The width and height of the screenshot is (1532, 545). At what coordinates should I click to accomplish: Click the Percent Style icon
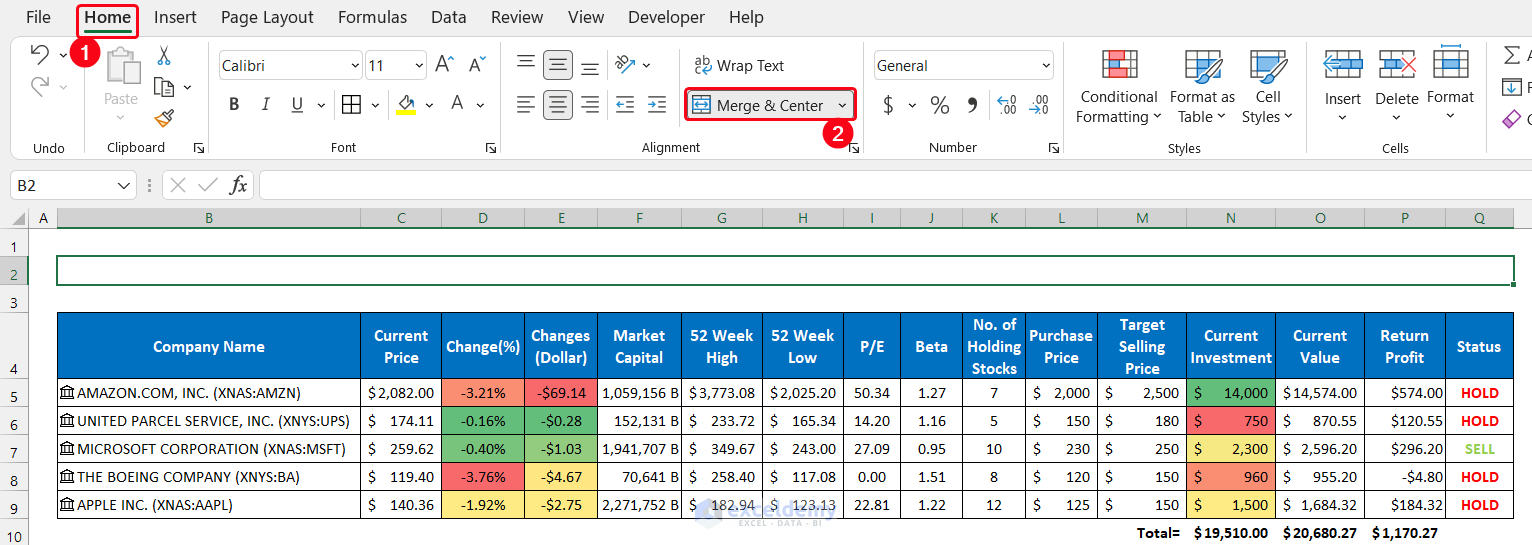pyautogui.click(x=940, y=105)
